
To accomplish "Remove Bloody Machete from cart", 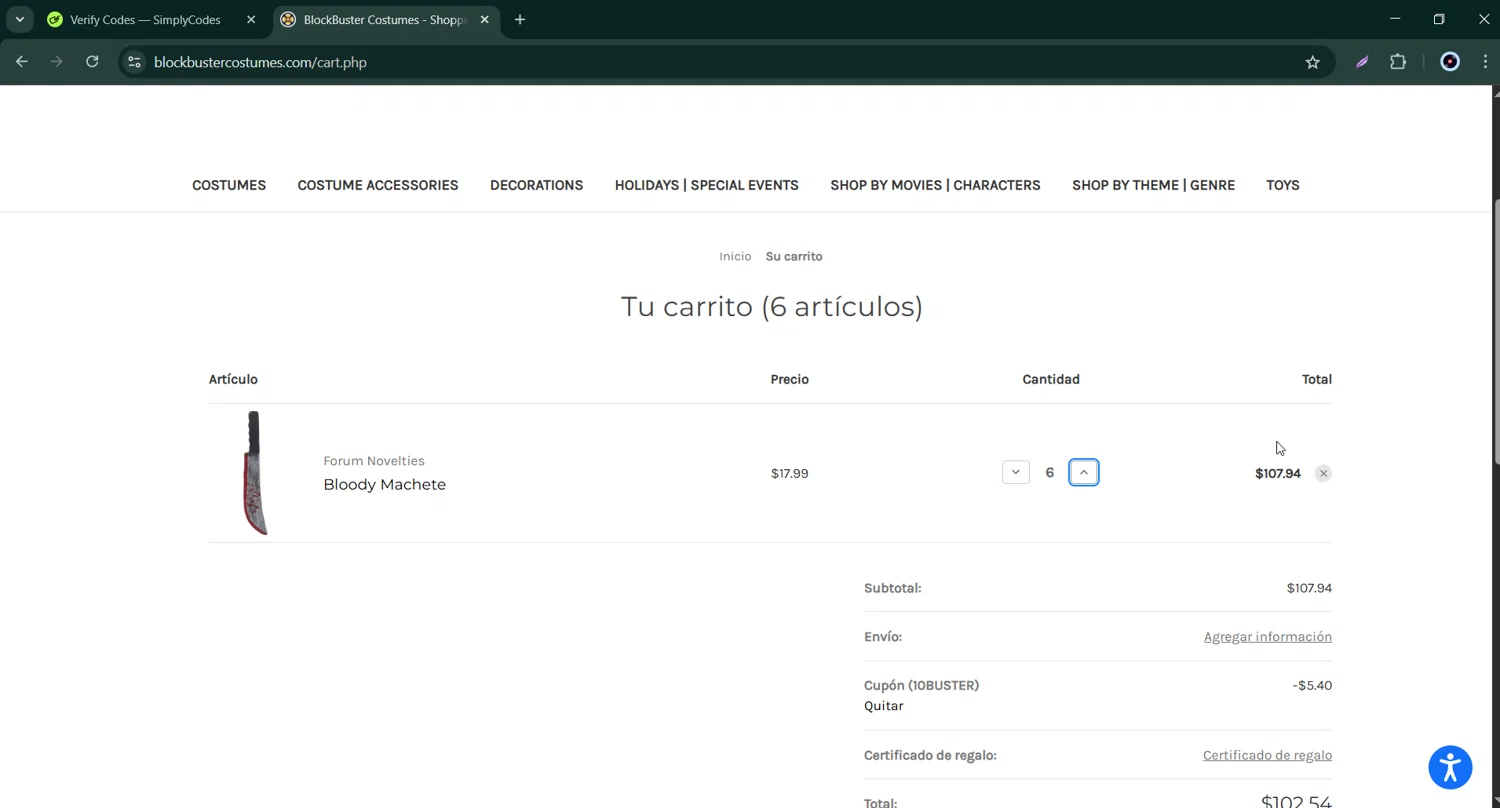I will (1323, 473).
